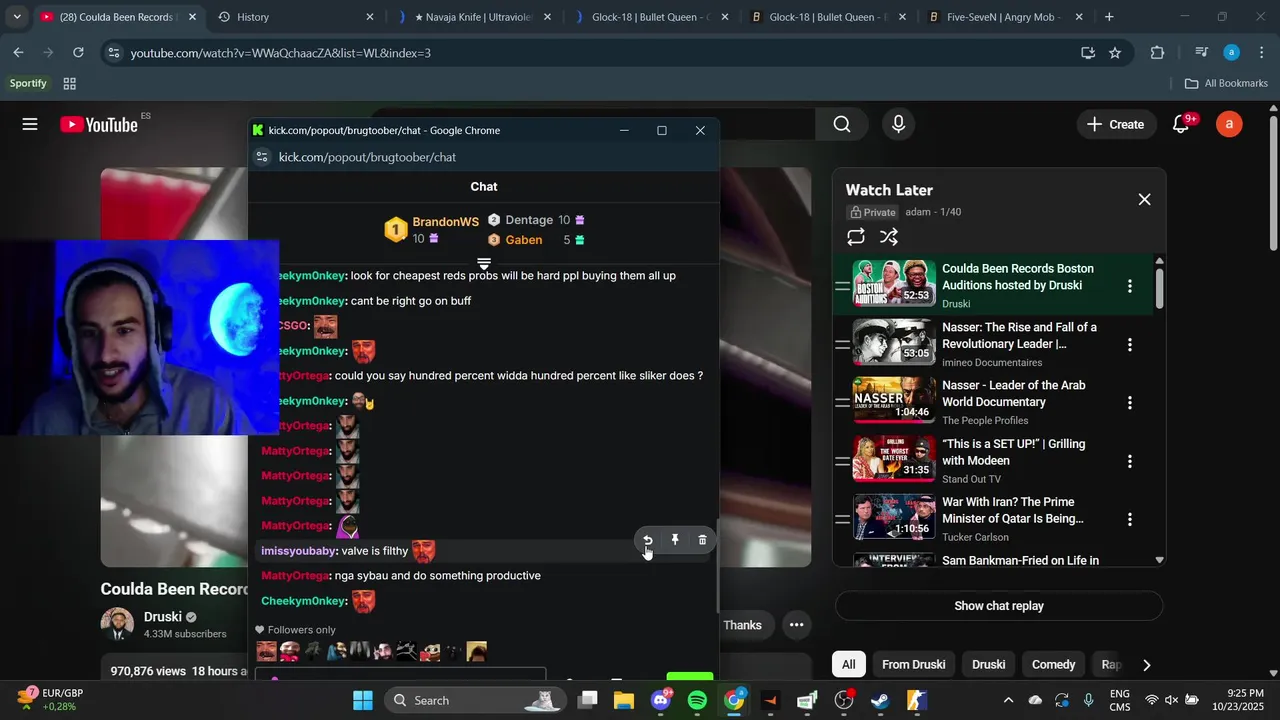Click Show chat replay button
Viewport: 1280px width, 720px height.
[x=999, y=606]
